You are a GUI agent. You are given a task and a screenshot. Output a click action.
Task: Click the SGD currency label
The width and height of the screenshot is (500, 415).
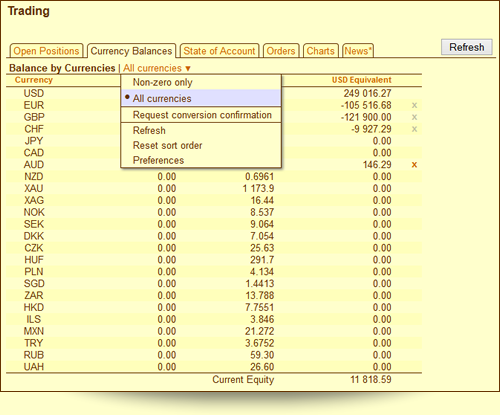(x=34, y=284)
